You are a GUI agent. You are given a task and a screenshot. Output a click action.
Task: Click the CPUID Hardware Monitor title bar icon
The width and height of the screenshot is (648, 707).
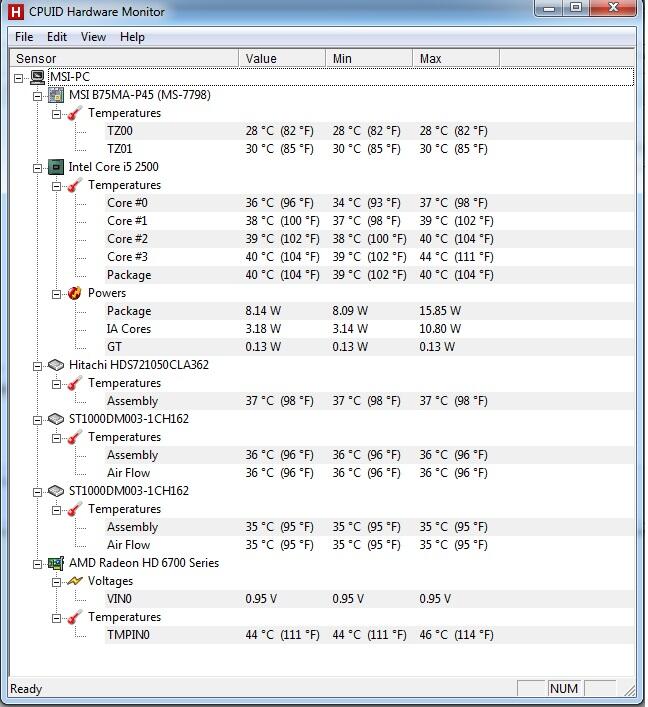16,12
